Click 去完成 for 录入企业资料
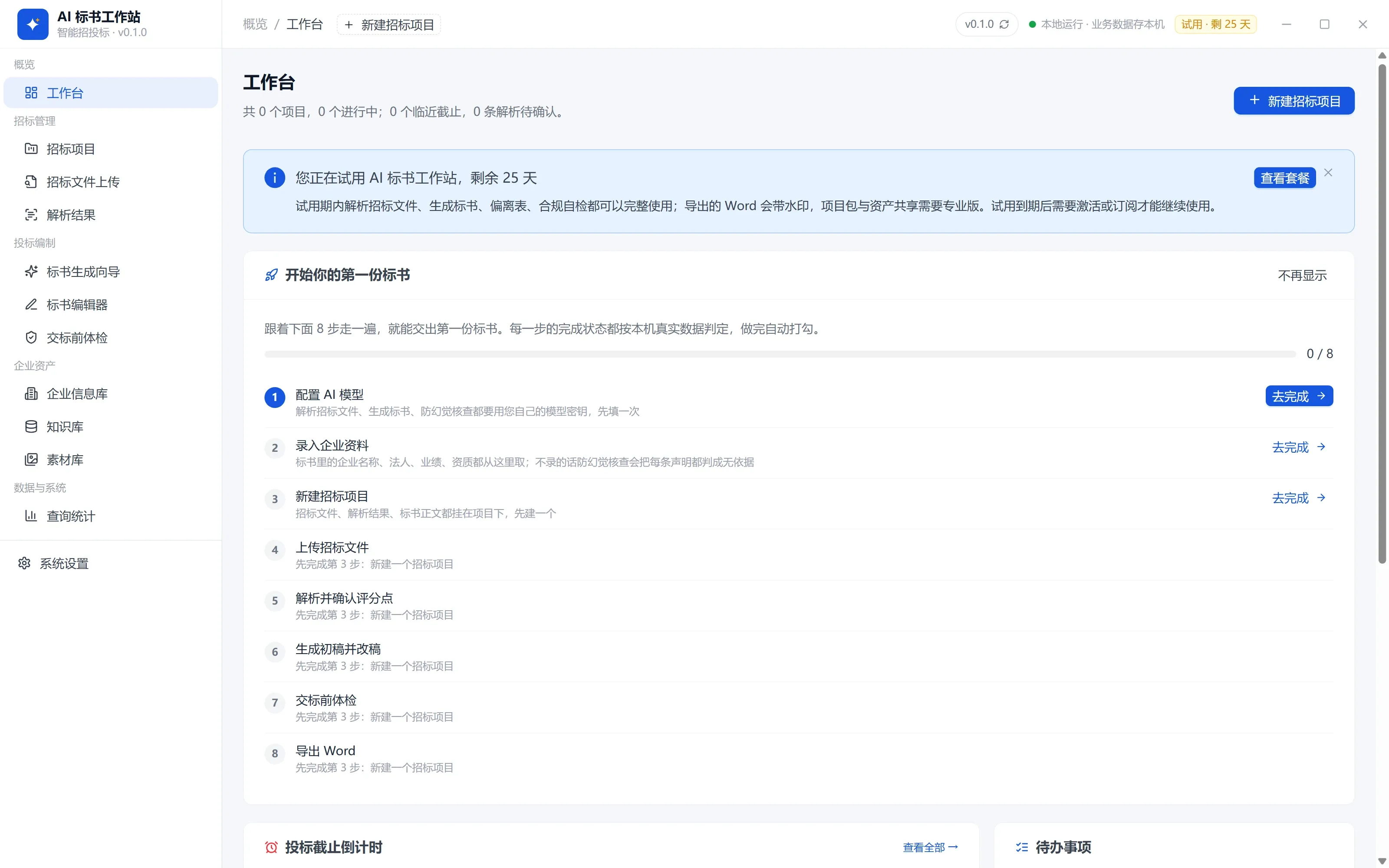 pos(1299,447)
